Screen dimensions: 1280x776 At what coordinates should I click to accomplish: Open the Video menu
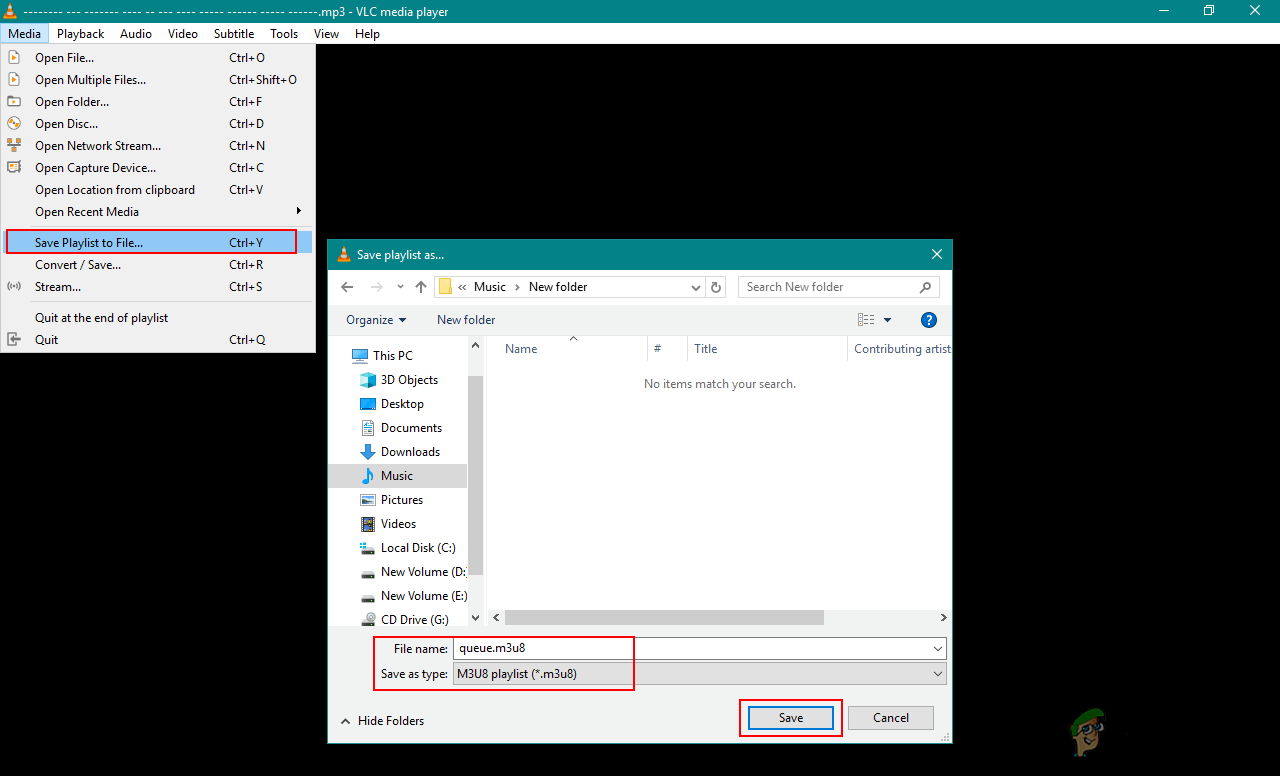click(x=183, y=33)
